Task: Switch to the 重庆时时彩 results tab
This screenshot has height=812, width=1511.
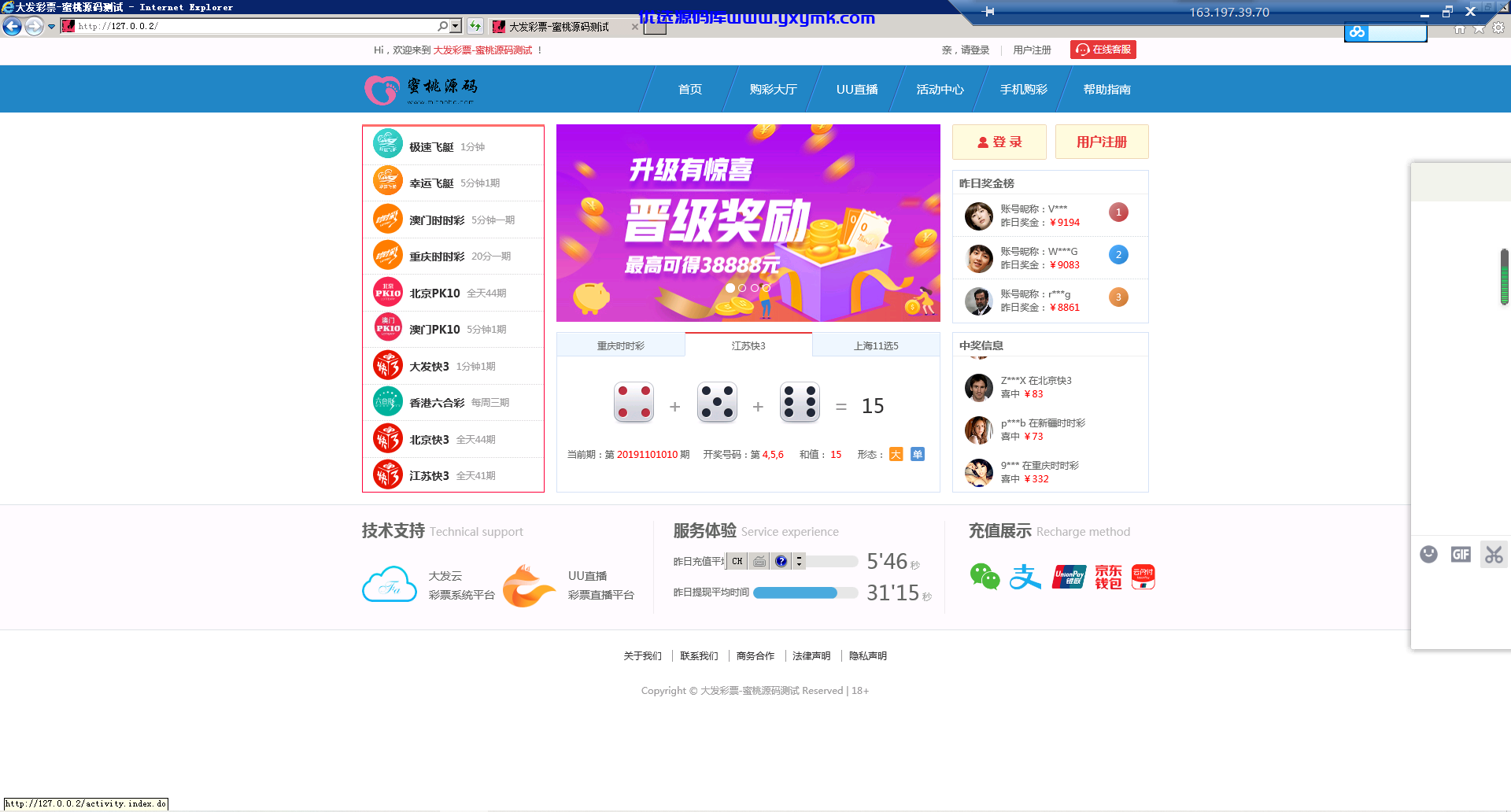Action: coord(621,345)
